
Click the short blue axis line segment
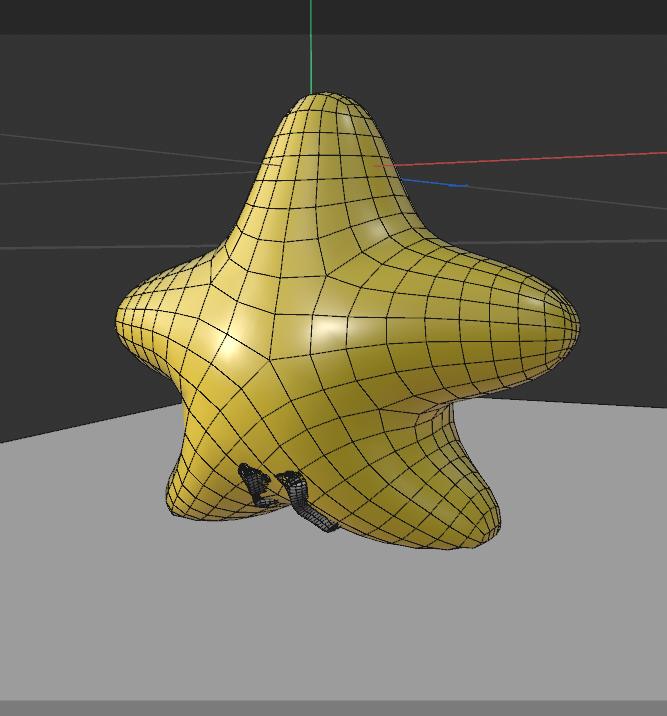pyautogui.click(x=436, y=182)
